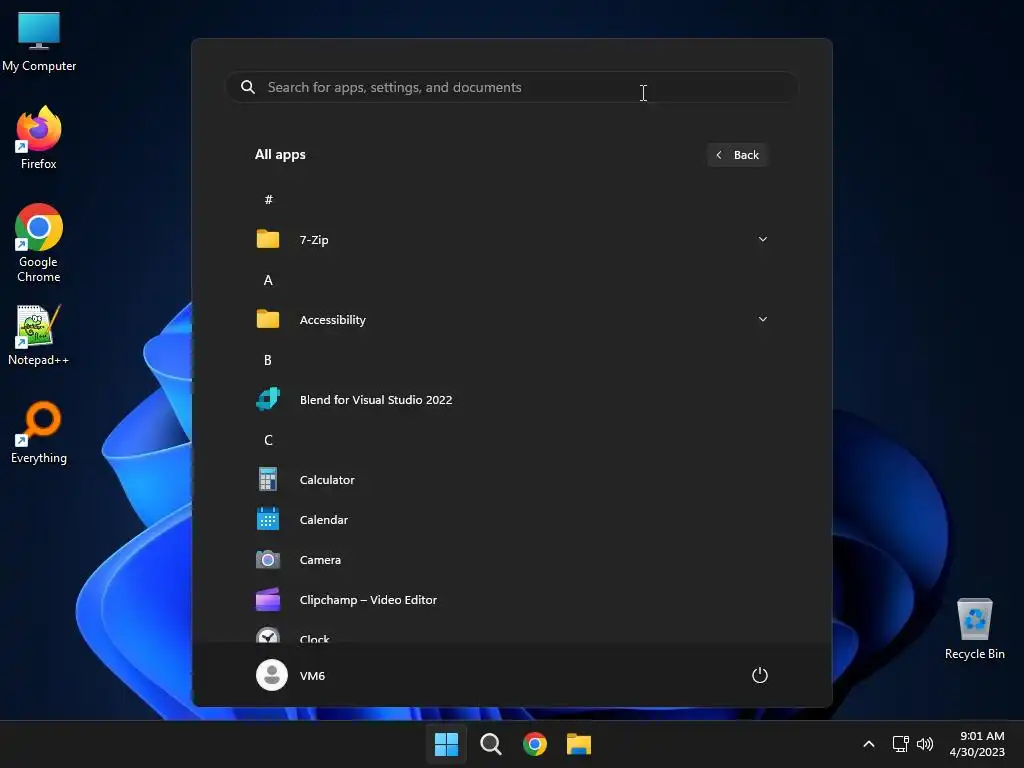The width and height of the screenshot is (1024, 768).
Task: Launch Firefox from the desktop
Action: pos(39,138)
